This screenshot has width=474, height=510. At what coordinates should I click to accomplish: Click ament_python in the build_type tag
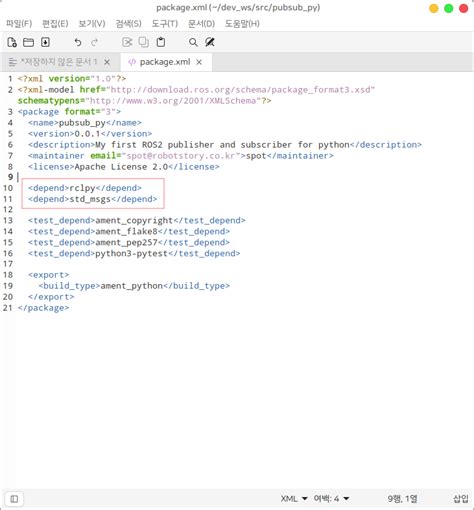[x=131, y=286]
